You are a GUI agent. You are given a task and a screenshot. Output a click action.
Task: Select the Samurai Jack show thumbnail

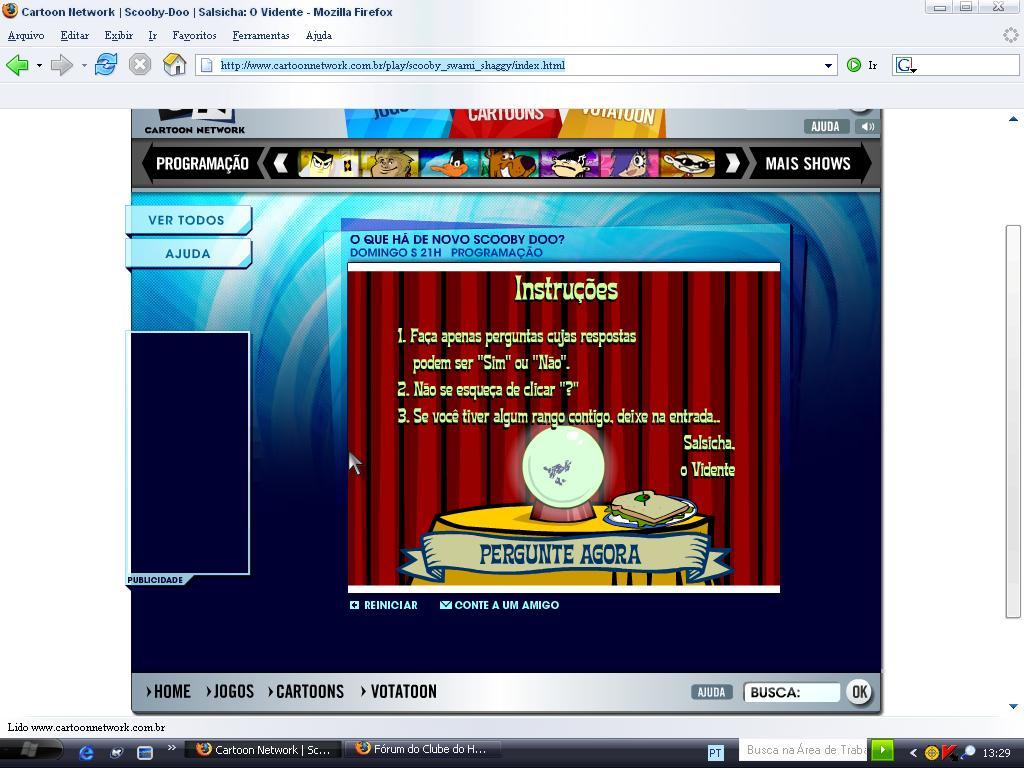coord(328,163)
